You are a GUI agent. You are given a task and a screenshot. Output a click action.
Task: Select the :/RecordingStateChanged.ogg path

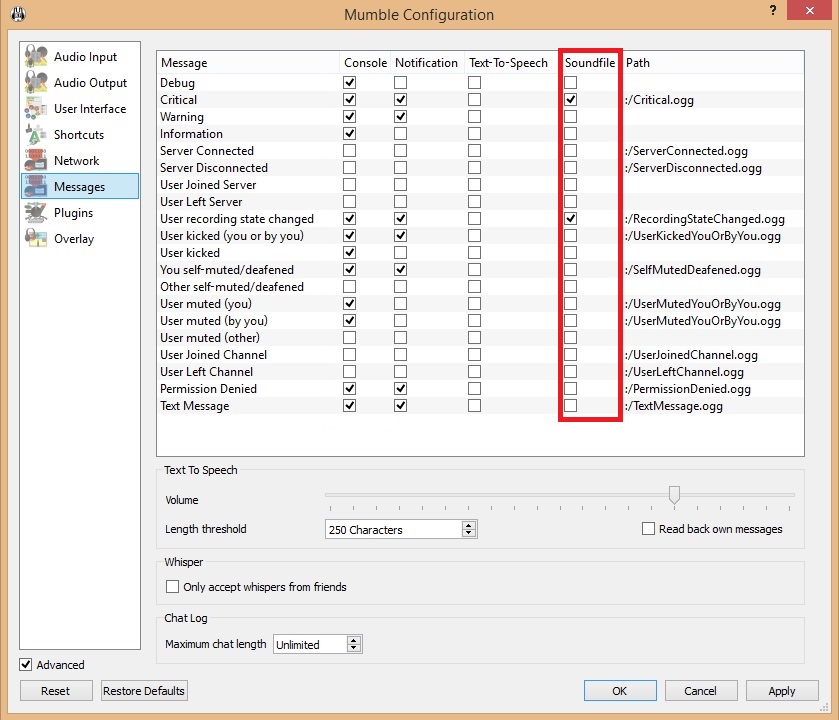705,219
